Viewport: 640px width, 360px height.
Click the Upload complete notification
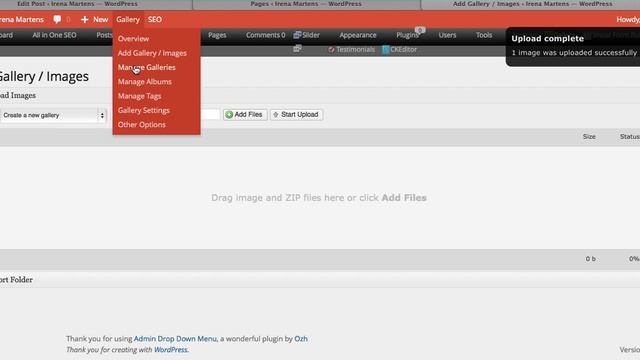tap(573, 46)
